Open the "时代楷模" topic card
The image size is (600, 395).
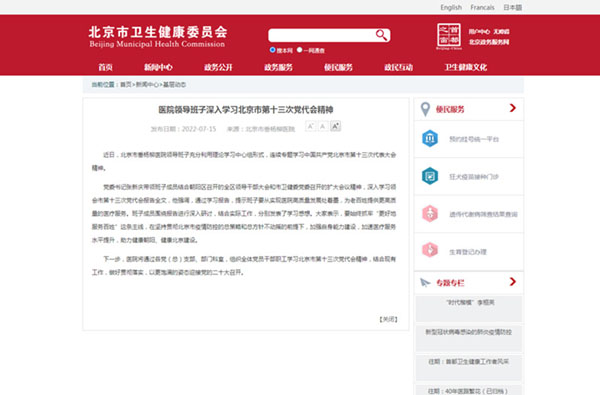pyautogui.click(x=469, y=308)
